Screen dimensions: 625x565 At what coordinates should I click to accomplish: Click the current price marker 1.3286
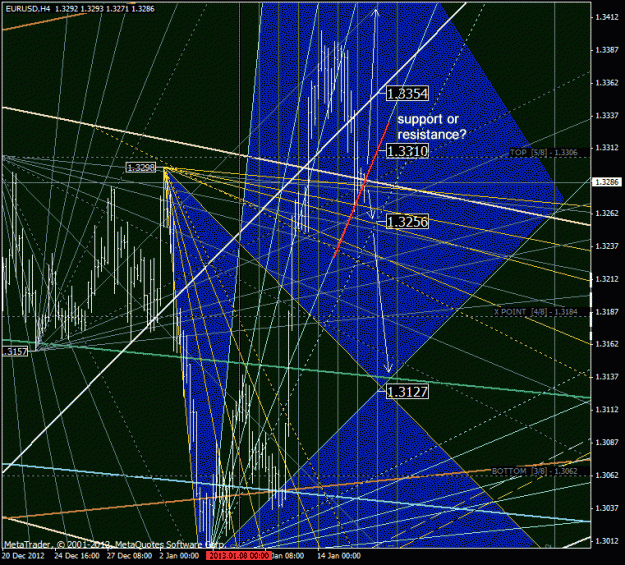pos(606,182)
